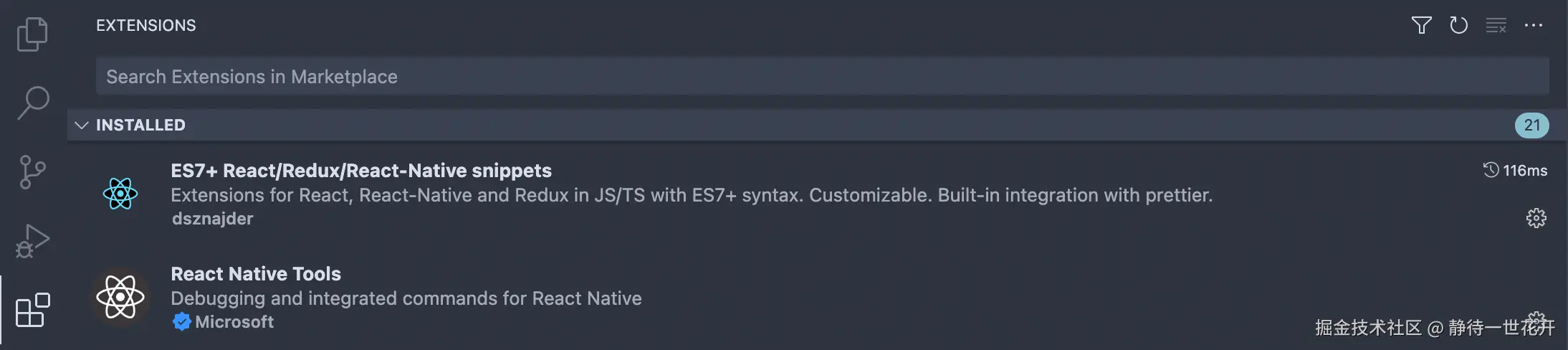The width and height of the screenshot is (1568, 350).
Task: Open the Search view in activity bar
Action: (x=32, y=103)
